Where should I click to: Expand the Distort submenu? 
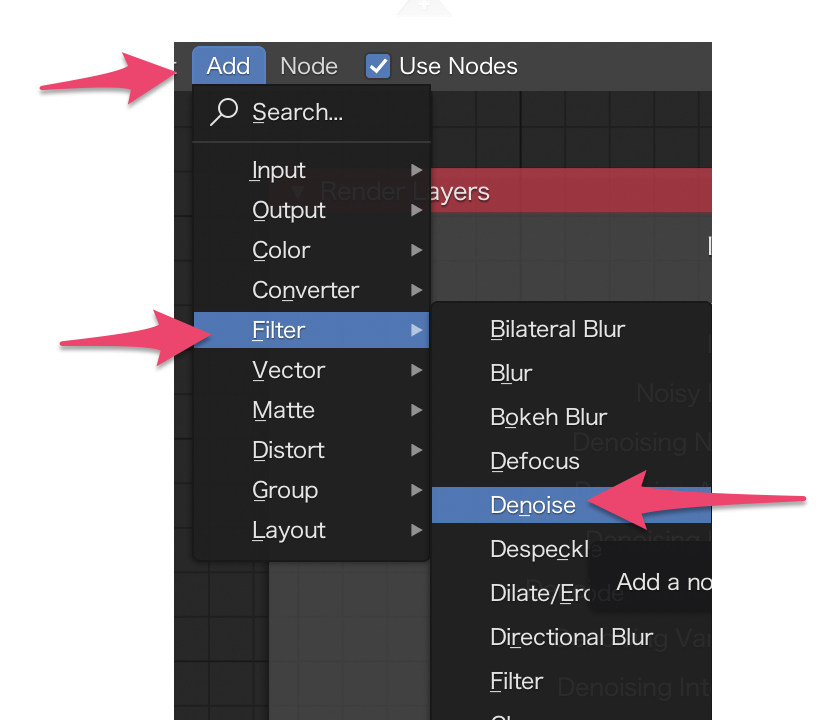pos(312,450)
